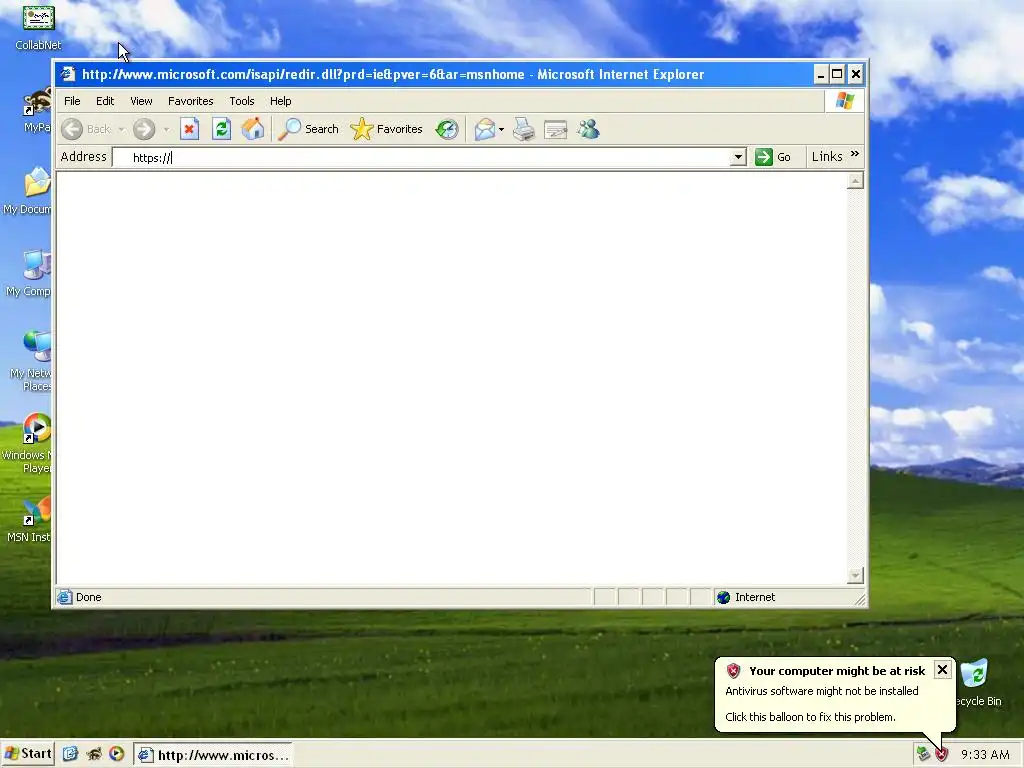Select My Network Places desktop icon
The image size is (1024, 768).
[30, 360]
